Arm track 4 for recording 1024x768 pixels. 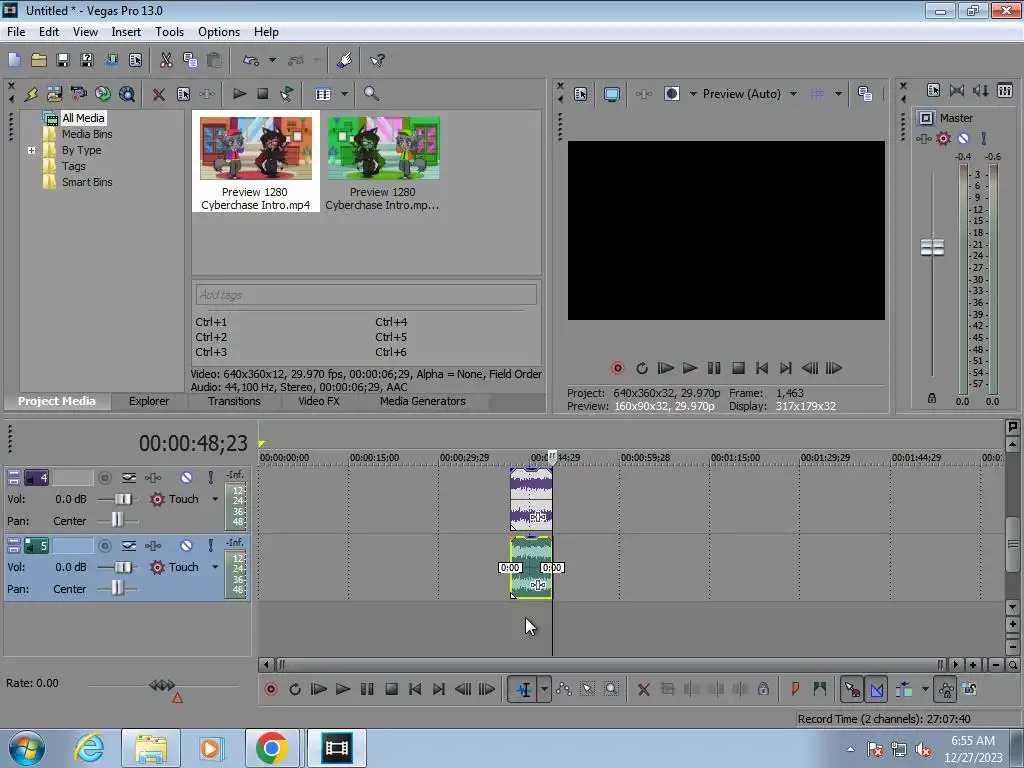(x=104, y=478)
